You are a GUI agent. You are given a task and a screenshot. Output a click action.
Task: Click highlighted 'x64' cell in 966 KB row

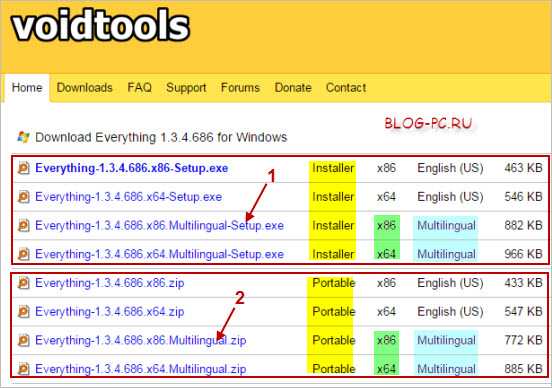(386, 254)
